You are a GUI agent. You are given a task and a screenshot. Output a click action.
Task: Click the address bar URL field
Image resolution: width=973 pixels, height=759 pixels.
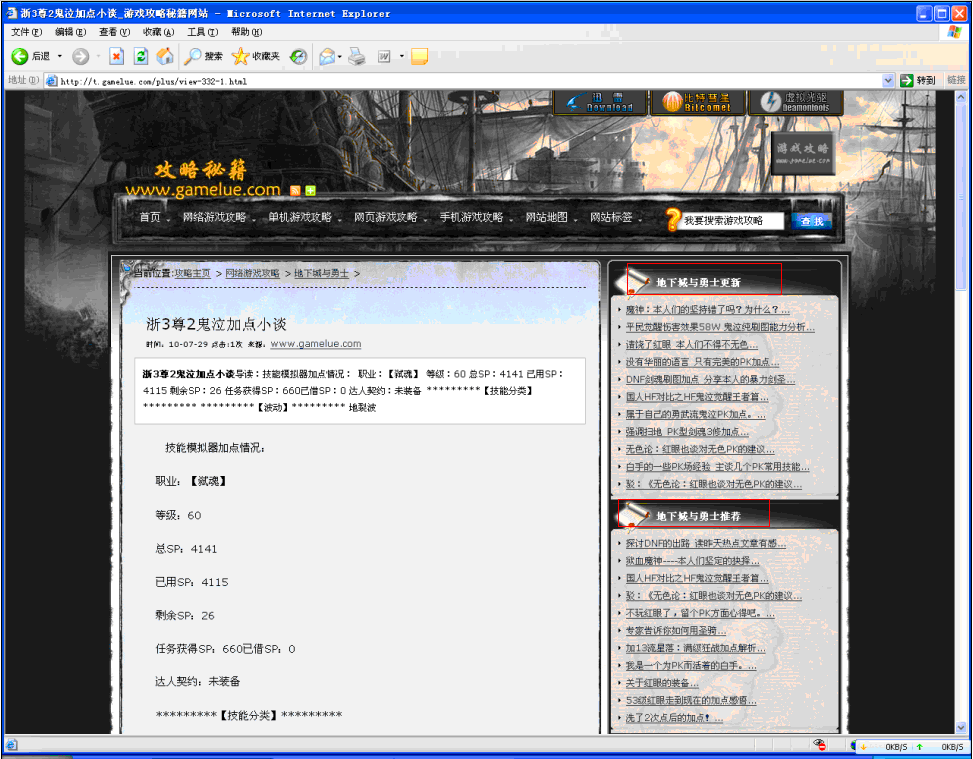(x=470, y=81)
